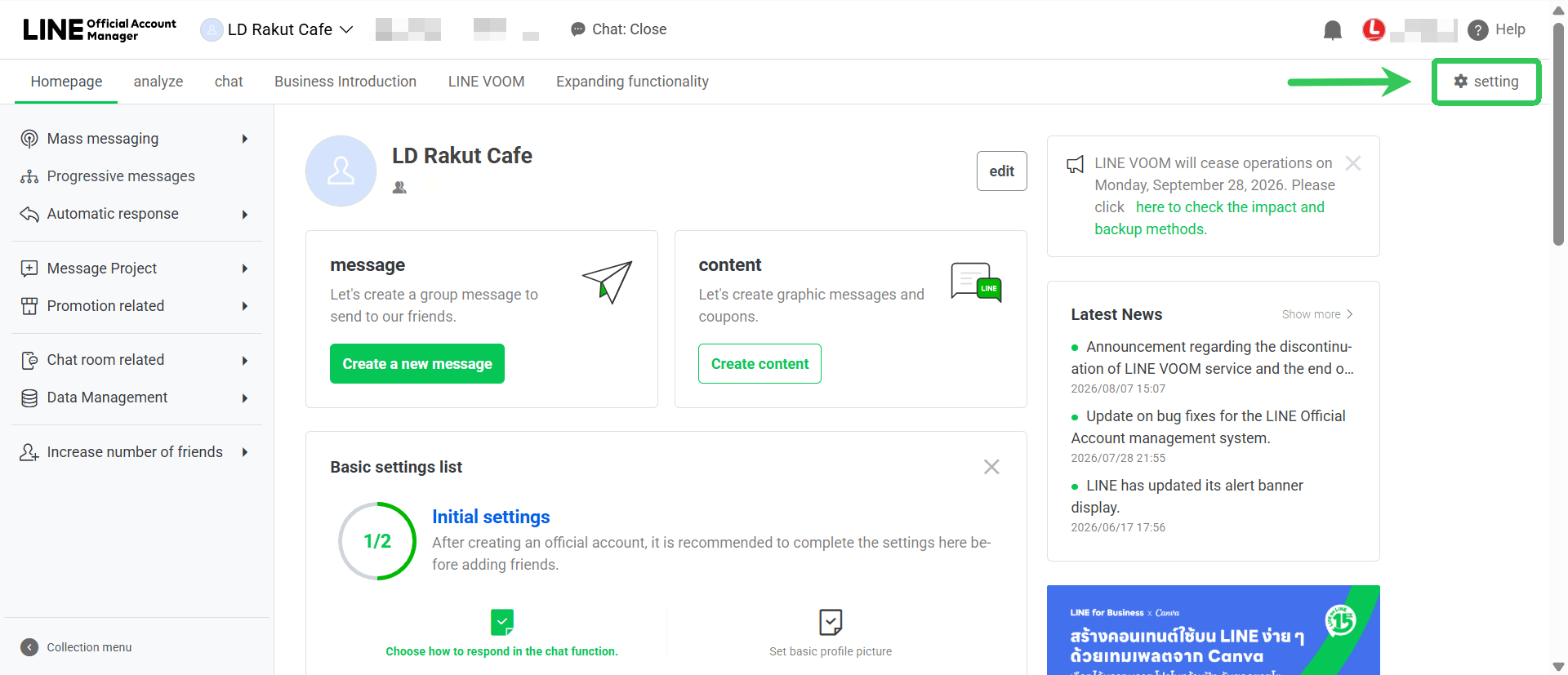Expand the Data Management menu
1568x675 pixels.
245,398
